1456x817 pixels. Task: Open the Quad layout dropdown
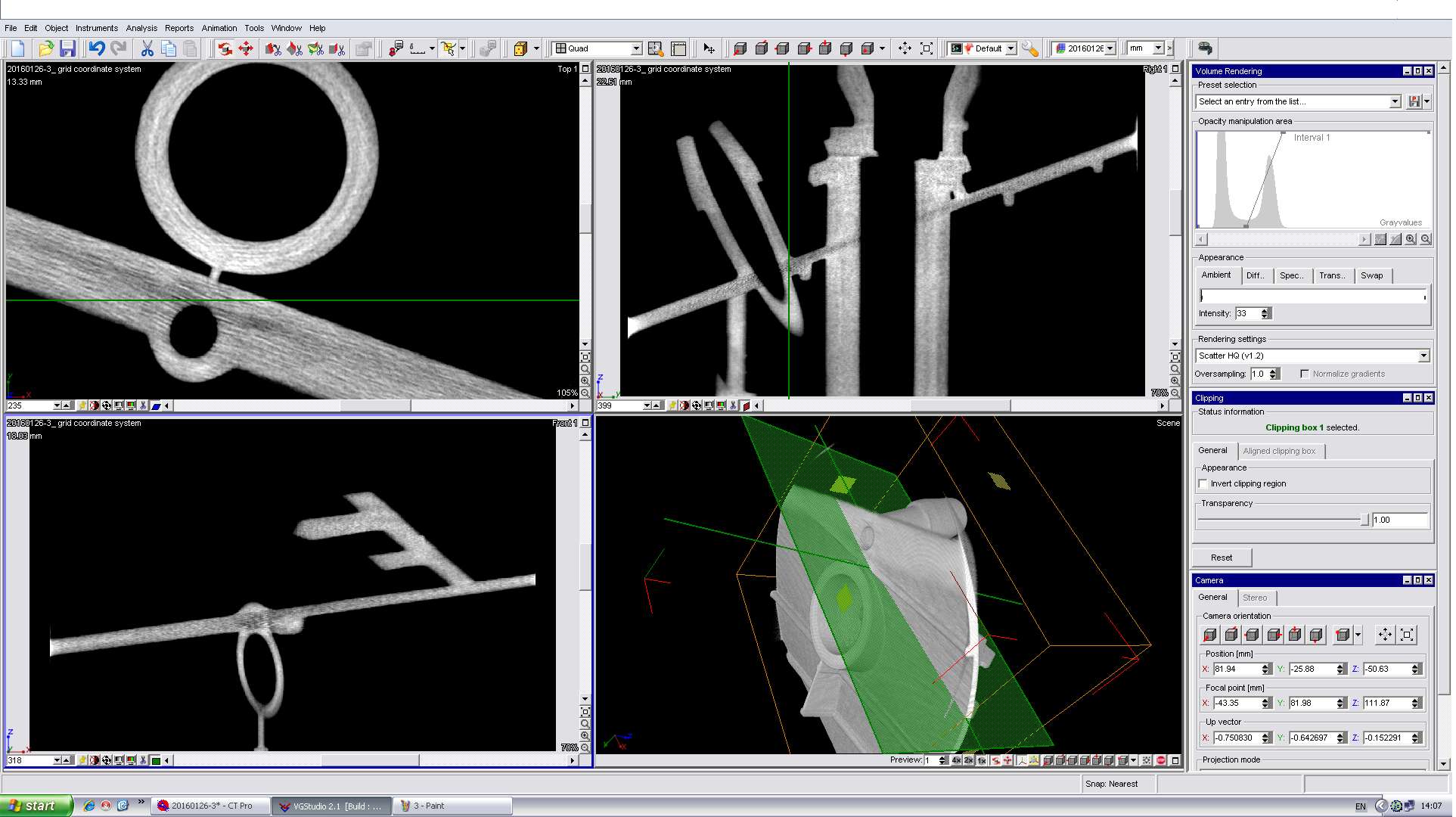(x=636, y=48)
